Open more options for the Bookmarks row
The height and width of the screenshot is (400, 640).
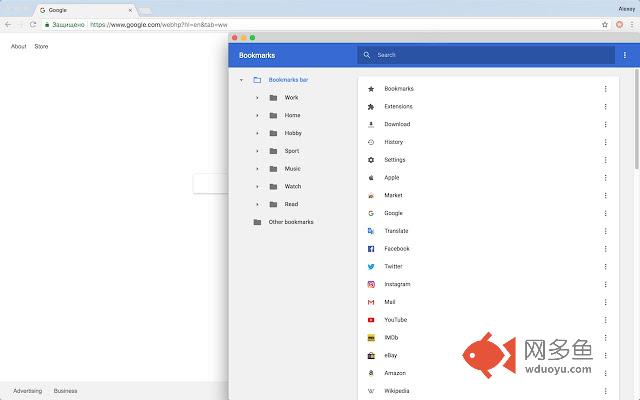pos(605,89)
